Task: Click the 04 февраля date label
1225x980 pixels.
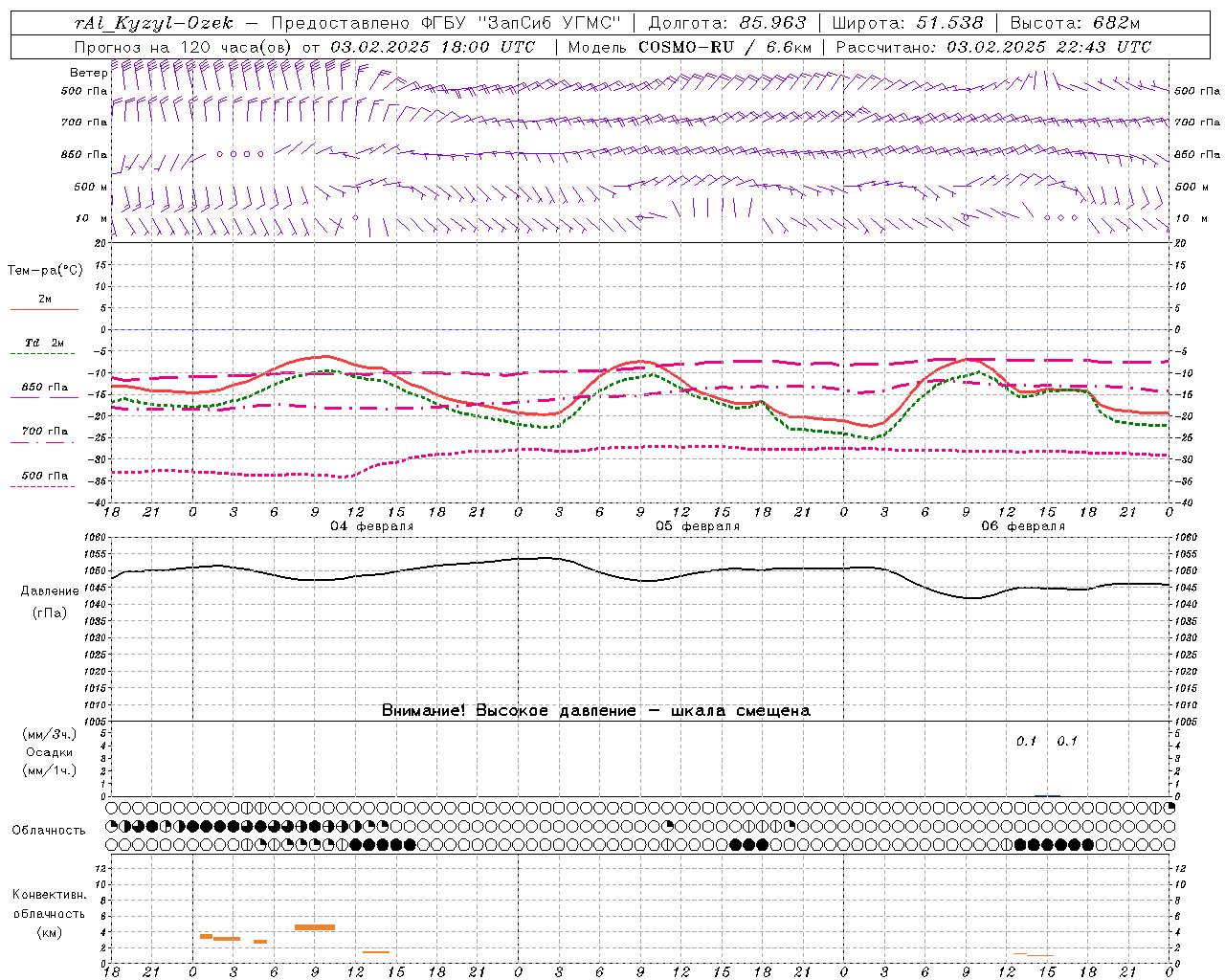Action: pyautogui.click(x=372, y=526)
